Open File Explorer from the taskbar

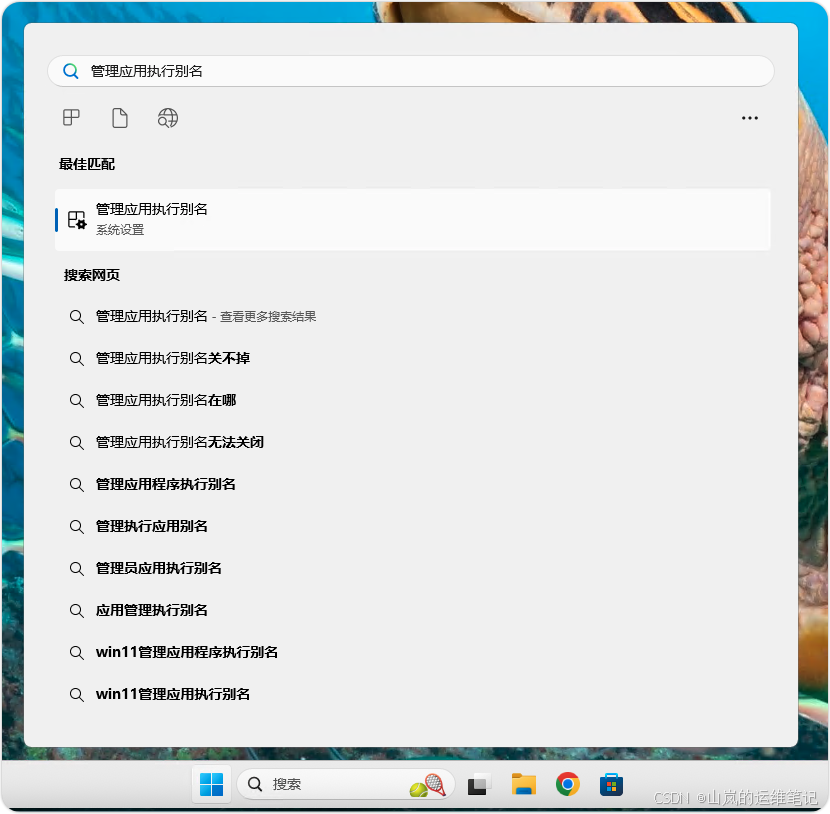pyautogui.click(x=523, y=783)
